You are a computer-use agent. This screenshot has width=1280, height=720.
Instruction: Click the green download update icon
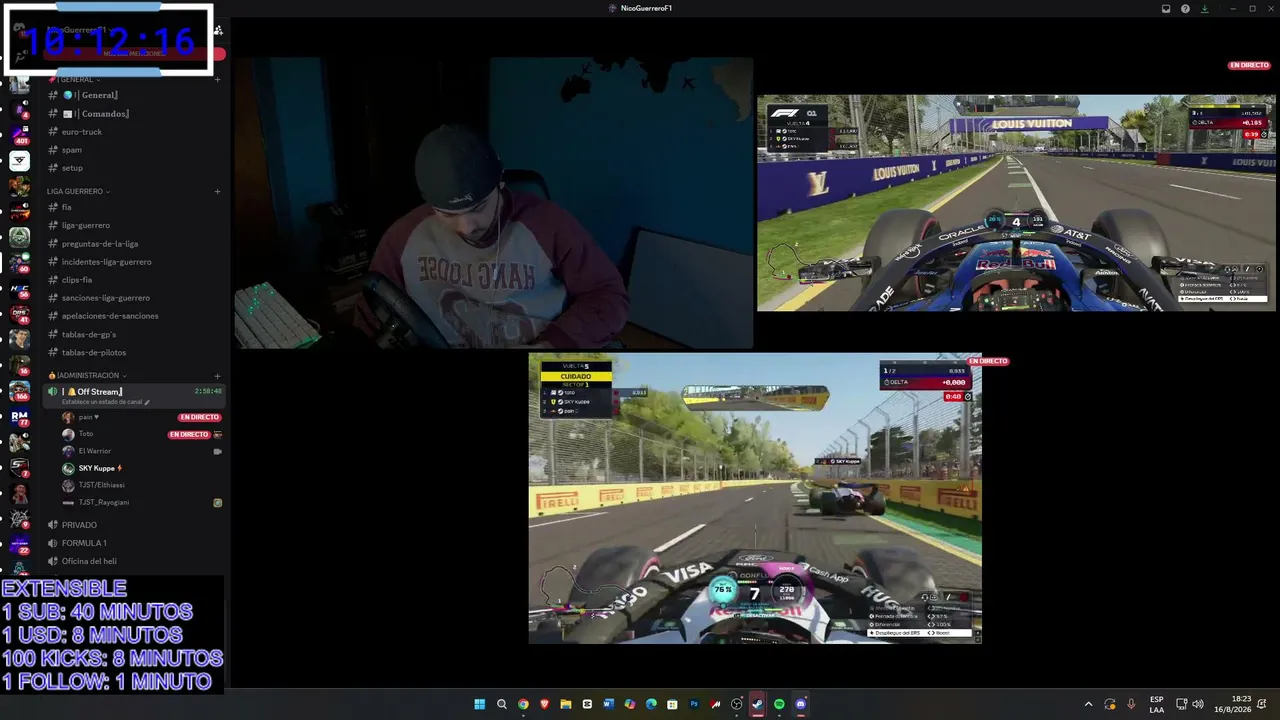pyautogui.click(x=1204, y=8)
